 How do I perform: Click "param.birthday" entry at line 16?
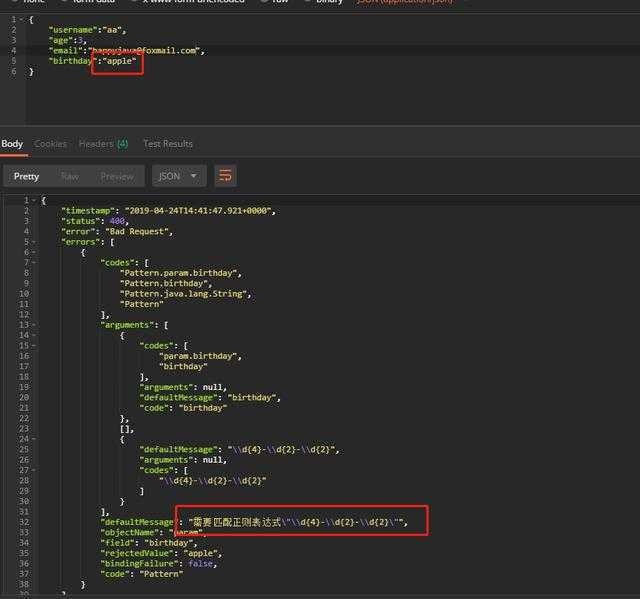pos(198,356)
